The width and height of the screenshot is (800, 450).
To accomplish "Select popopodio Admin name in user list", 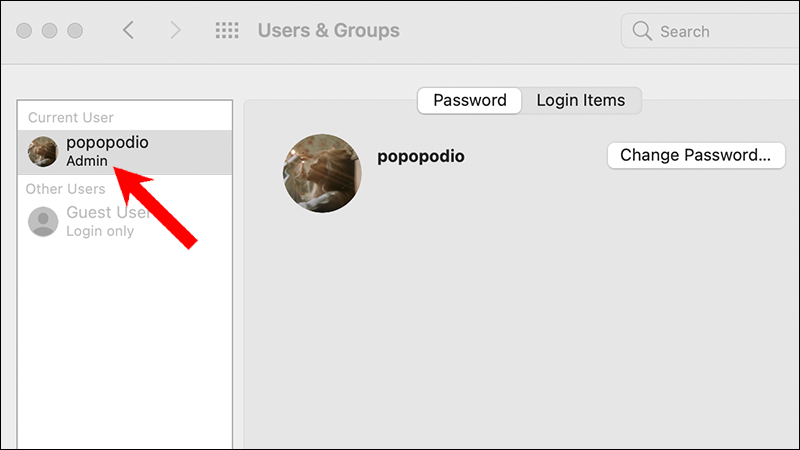I will click(107, 143).
